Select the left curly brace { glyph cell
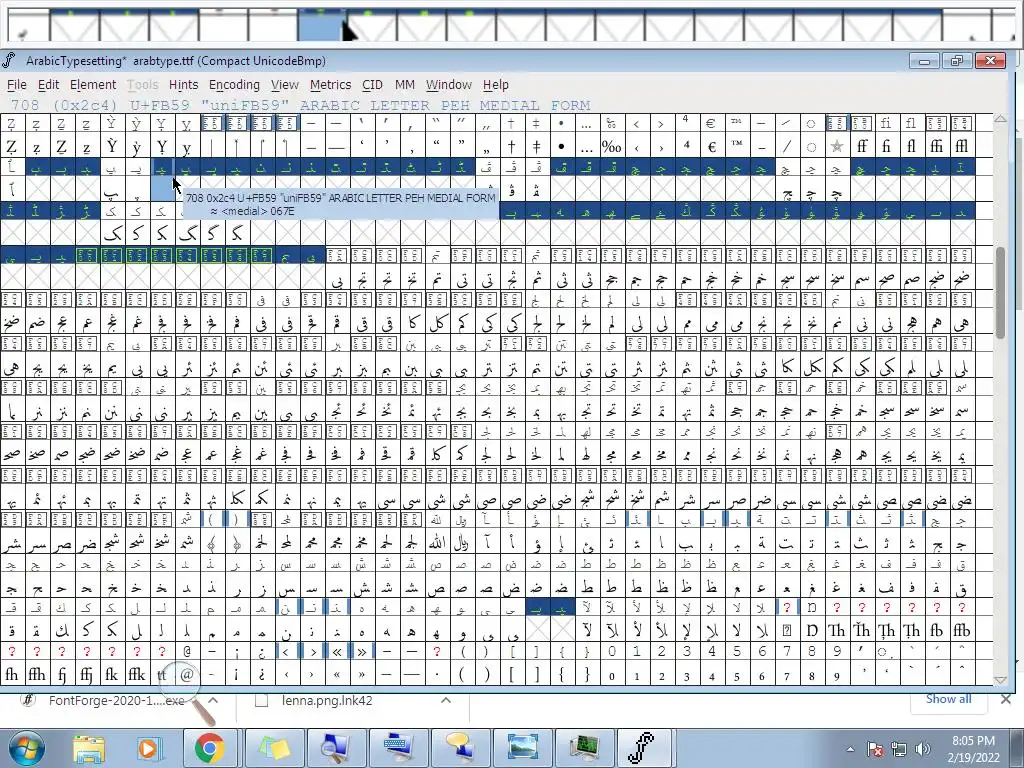1024x768 pixels. [x=562, y=674]
